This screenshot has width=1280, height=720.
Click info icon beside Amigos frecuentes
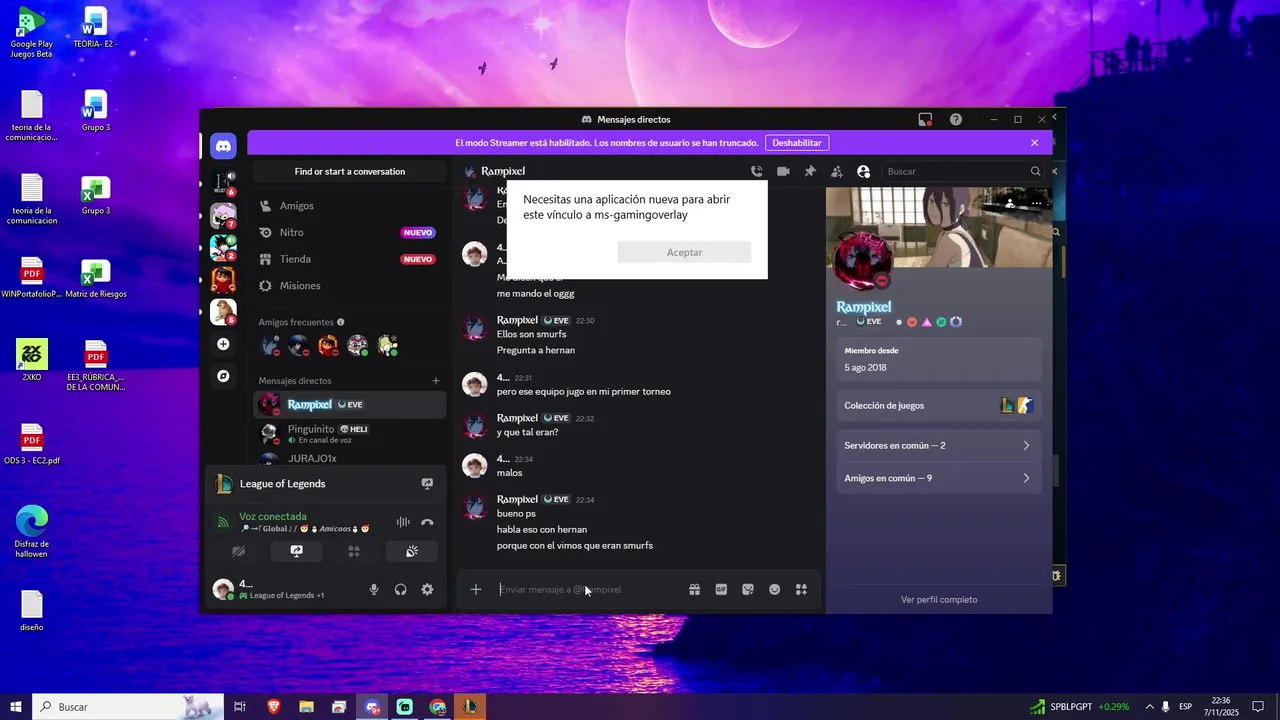click(341, 322)
